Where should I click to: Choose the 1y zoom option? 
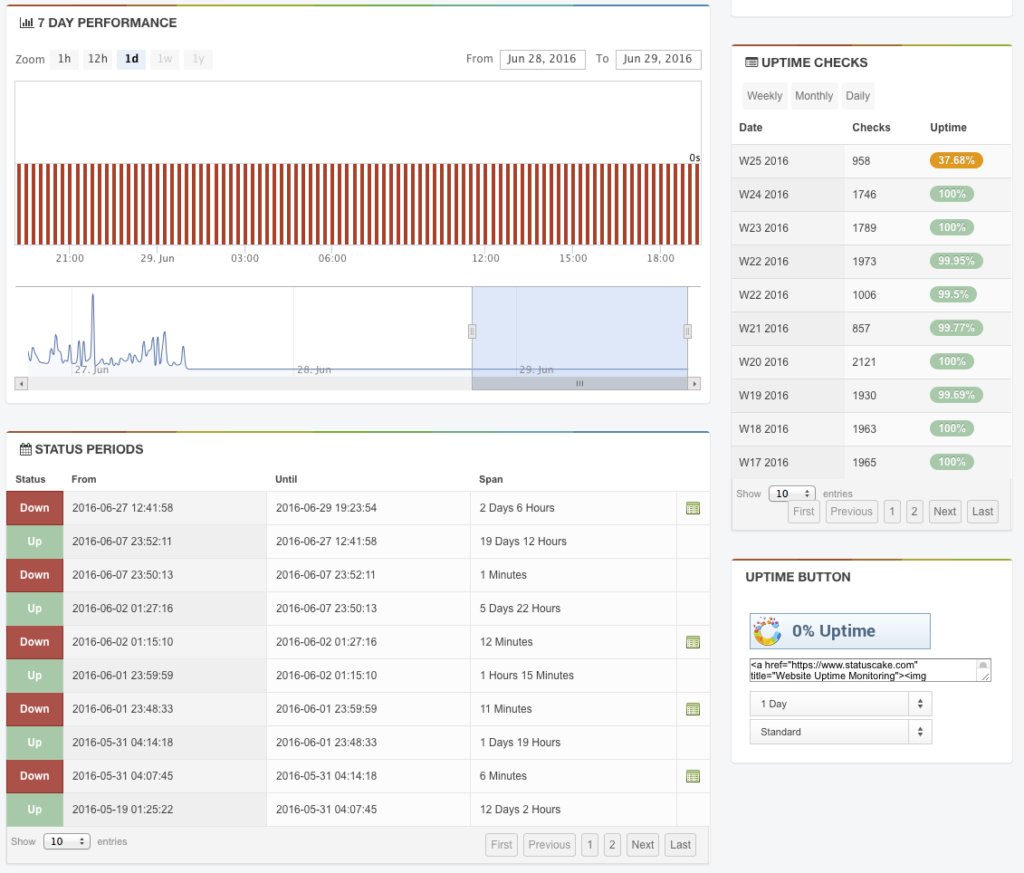point(199,59)
